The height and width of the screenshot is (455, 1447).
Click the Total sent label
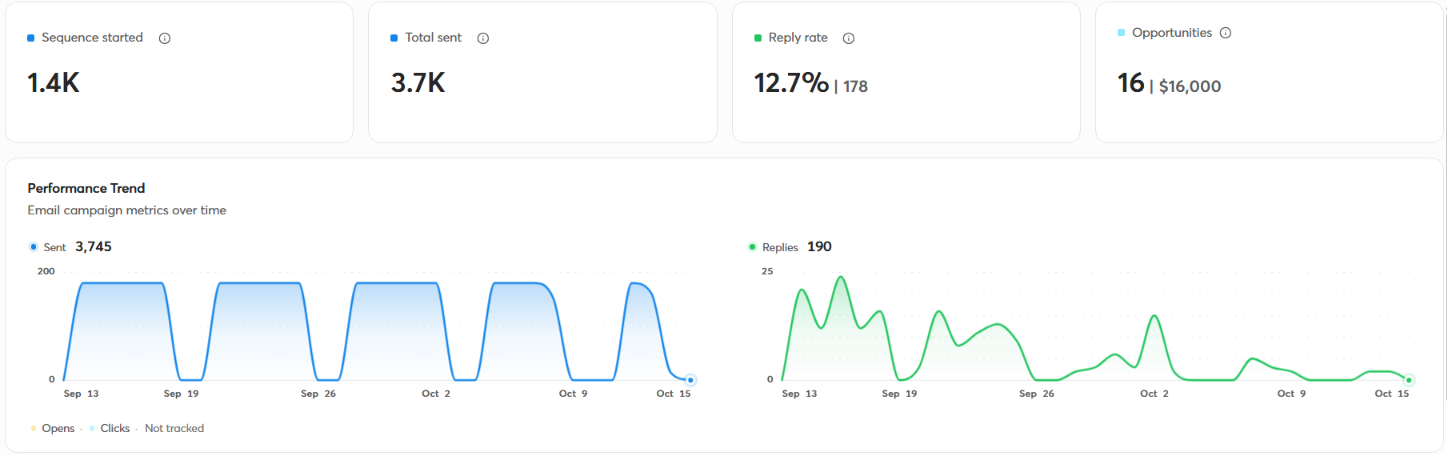click(x=433, y=38)
